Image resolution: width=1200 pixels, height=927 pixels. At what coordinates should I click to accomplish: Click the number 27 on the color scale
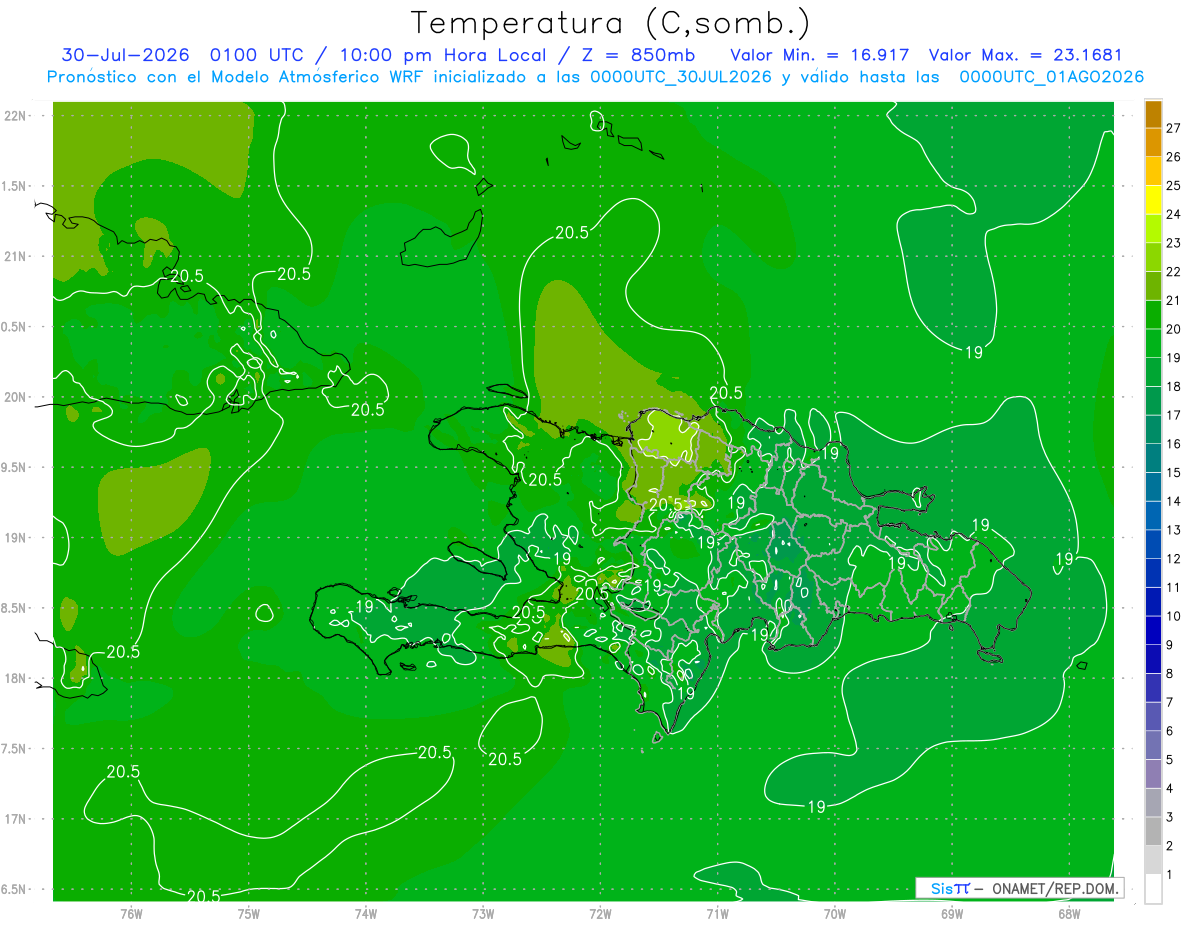(x=1174, y=128)
